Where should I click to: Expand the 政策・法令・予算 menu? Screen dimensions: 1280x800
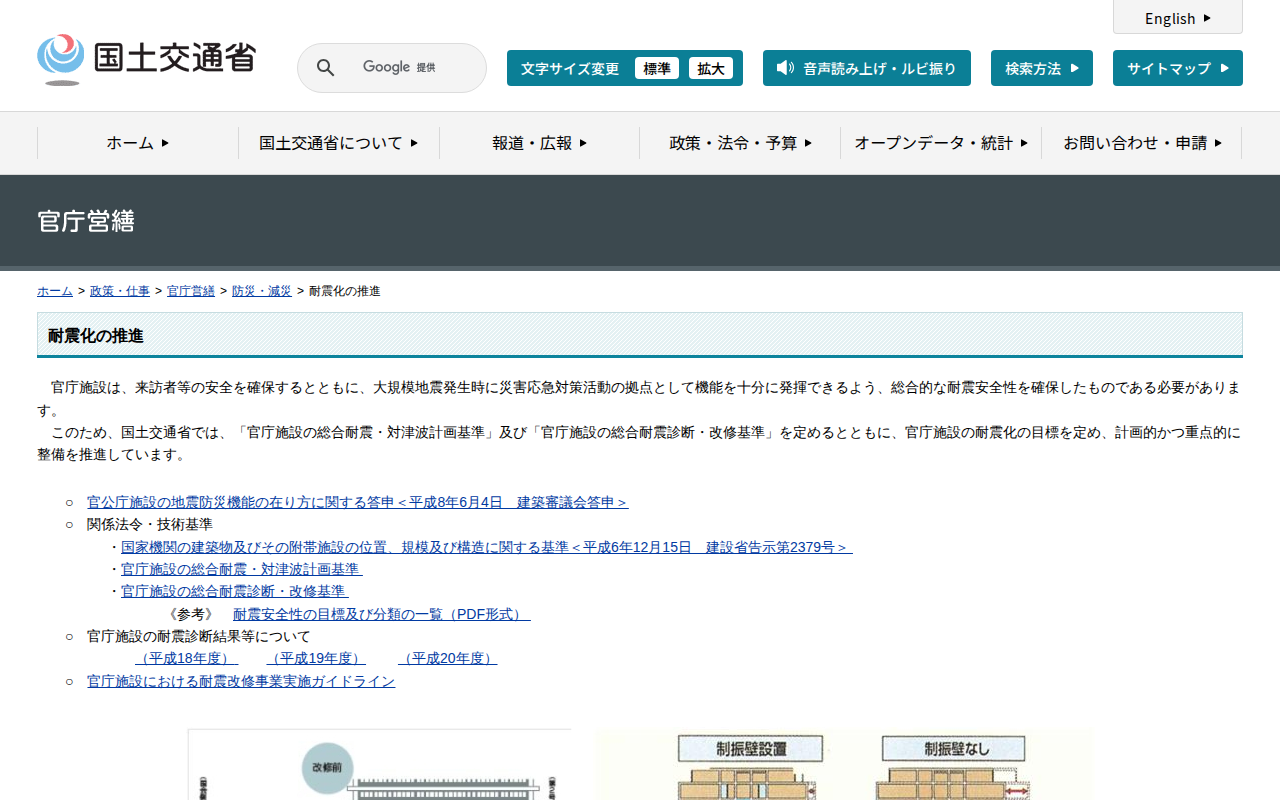pyautogui.click(x=741, y=143)
